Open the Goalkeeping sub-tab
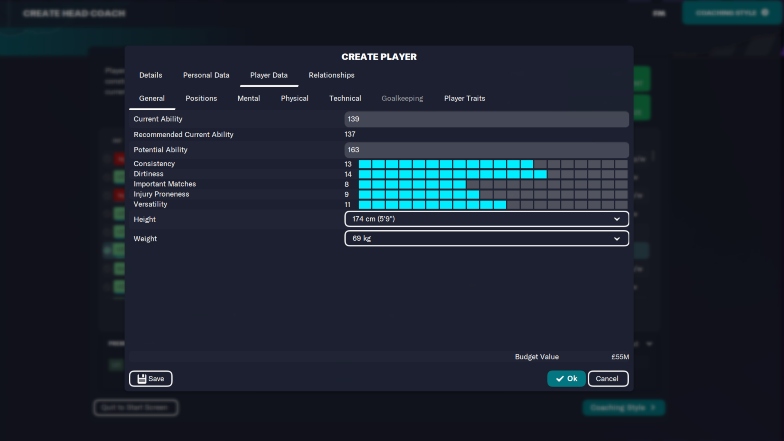The height and width of the screenshot is (441, 784). pyautogui.click(x=402, y=98)
